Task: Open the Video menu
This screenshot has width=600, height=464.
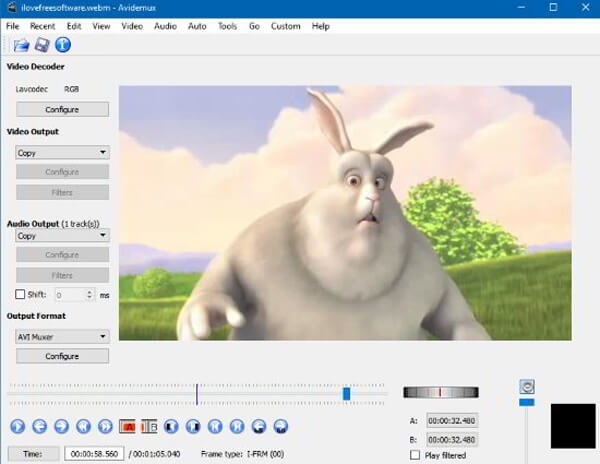Action: (x=132, y=26)
